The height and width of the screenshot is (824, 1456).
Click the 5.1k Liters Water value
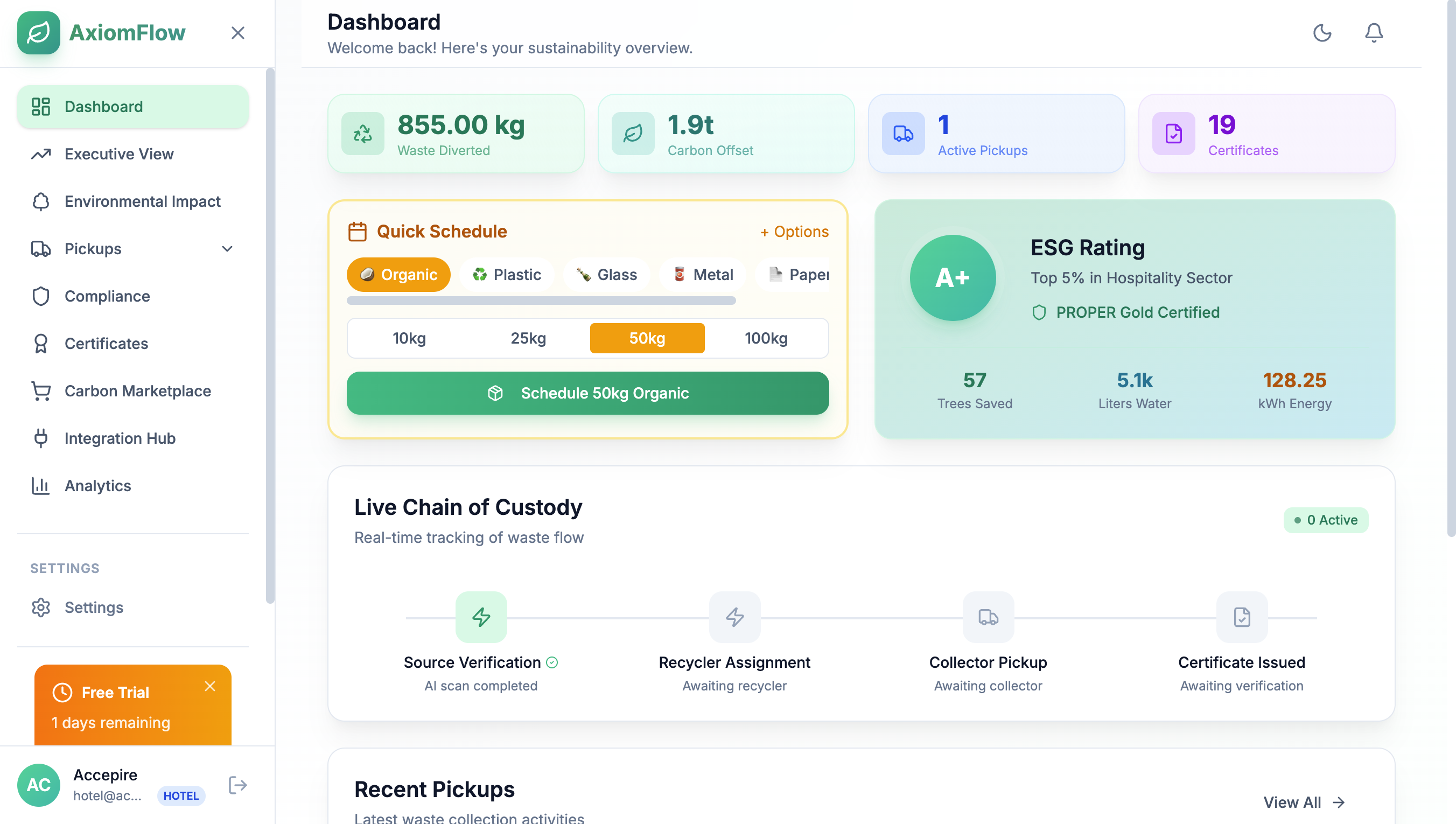click(1135, 381)
